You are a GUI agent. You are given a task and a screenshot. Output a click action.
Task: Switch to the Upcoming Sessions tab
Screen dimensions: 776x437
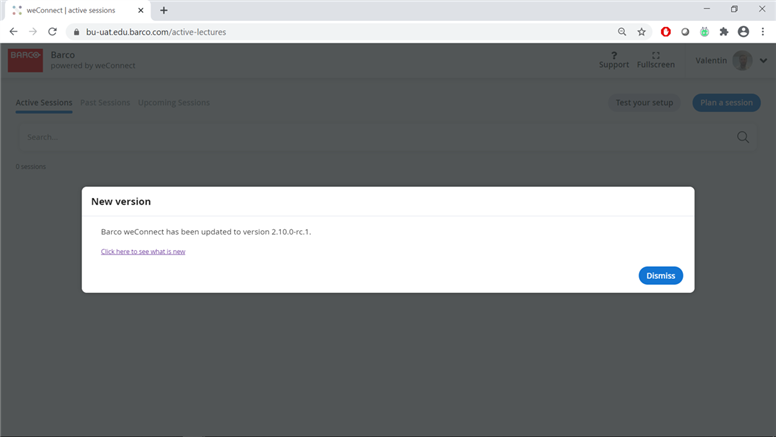coord(174,102)
